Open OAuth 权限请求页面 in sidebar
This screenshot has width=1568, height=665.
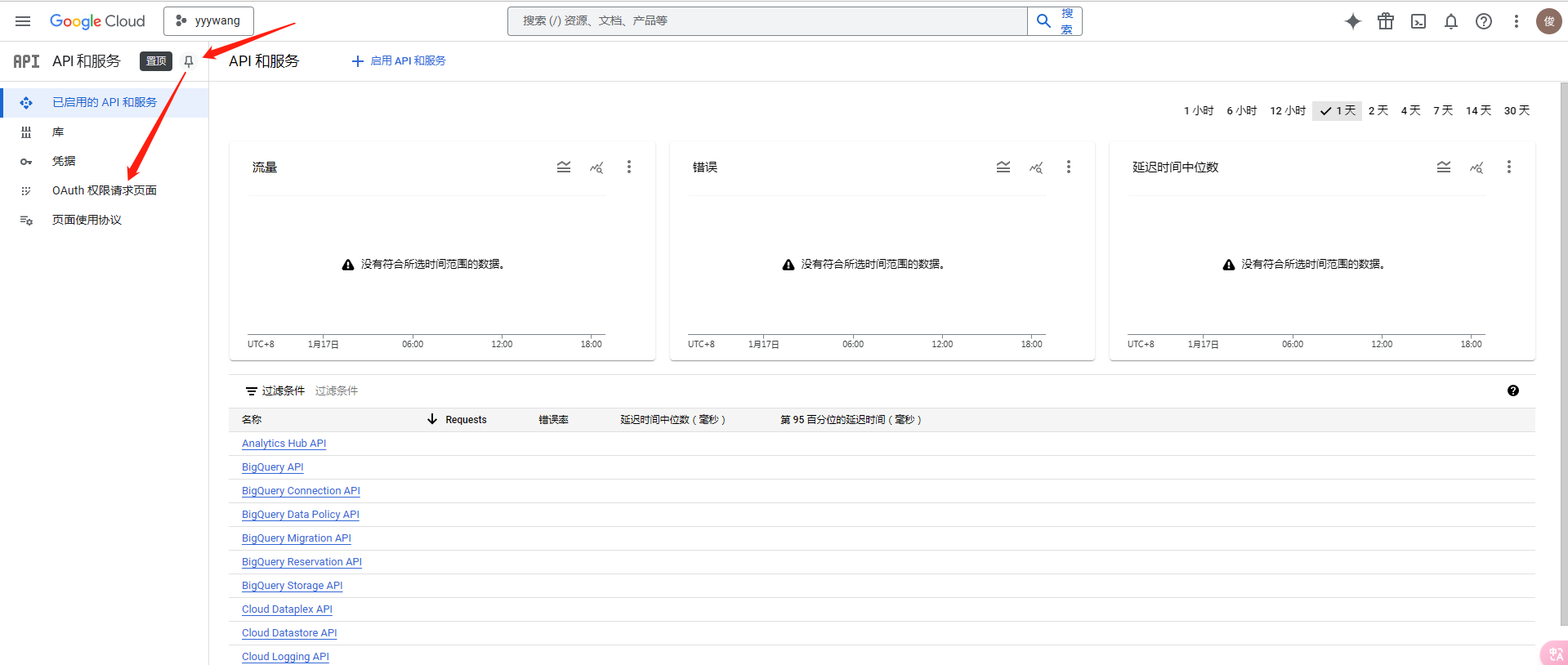pyautogui.click(x=104, y=190)
